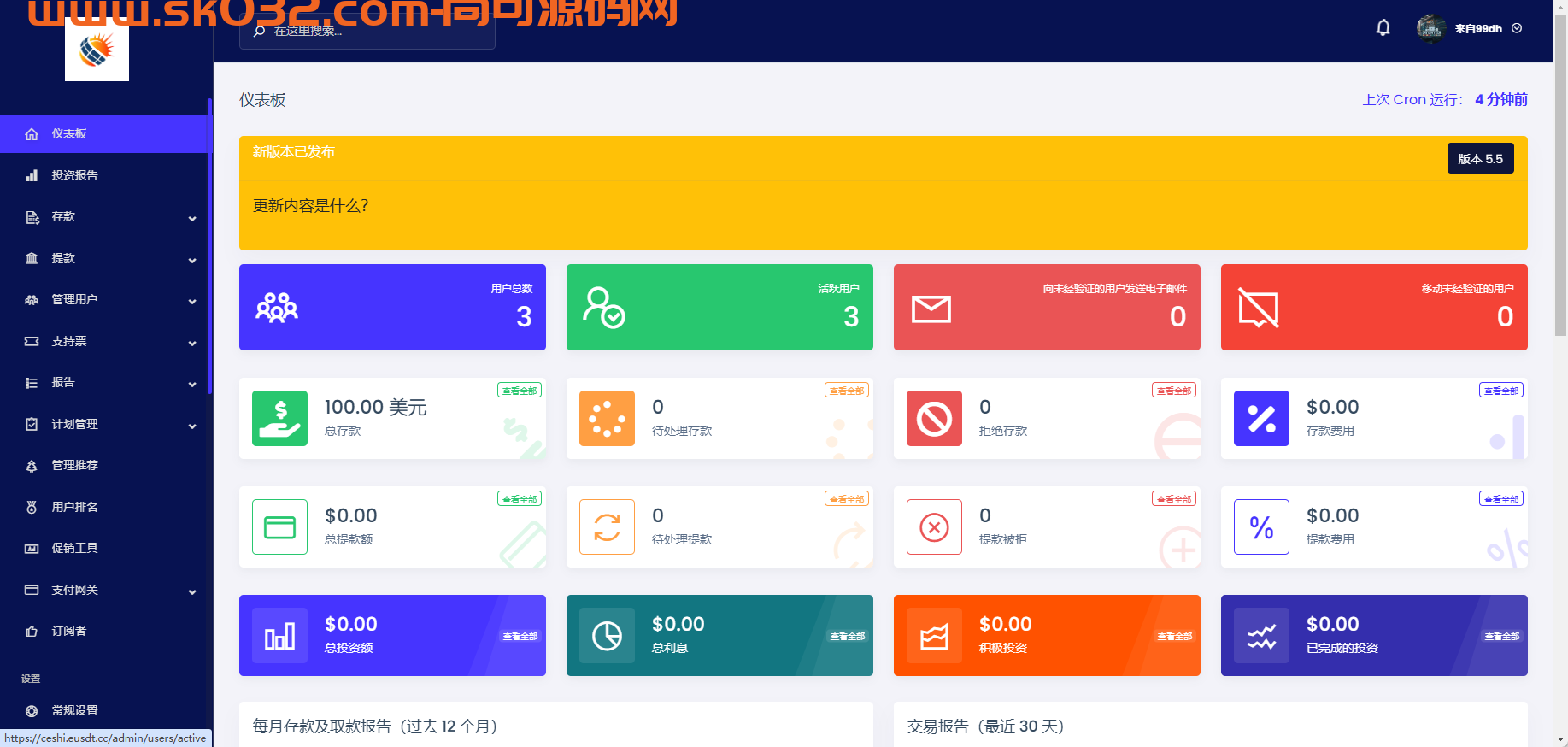Click the credit card icon beside 支付网关
The width and height of the screenshot is (1568, 747).
point(32,590)
